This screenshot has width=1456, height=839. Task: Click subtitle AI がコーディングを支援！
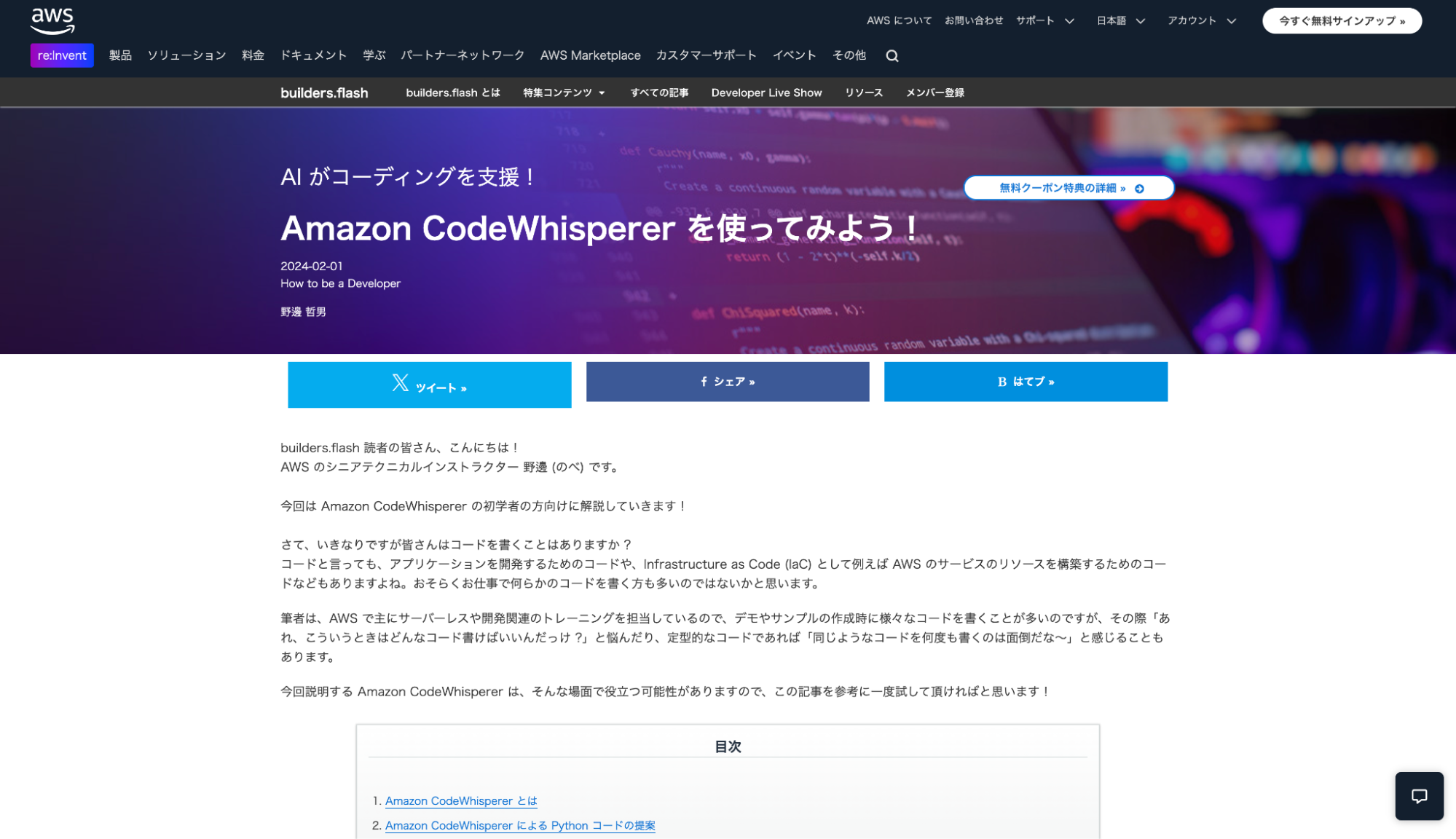point(409,176)
